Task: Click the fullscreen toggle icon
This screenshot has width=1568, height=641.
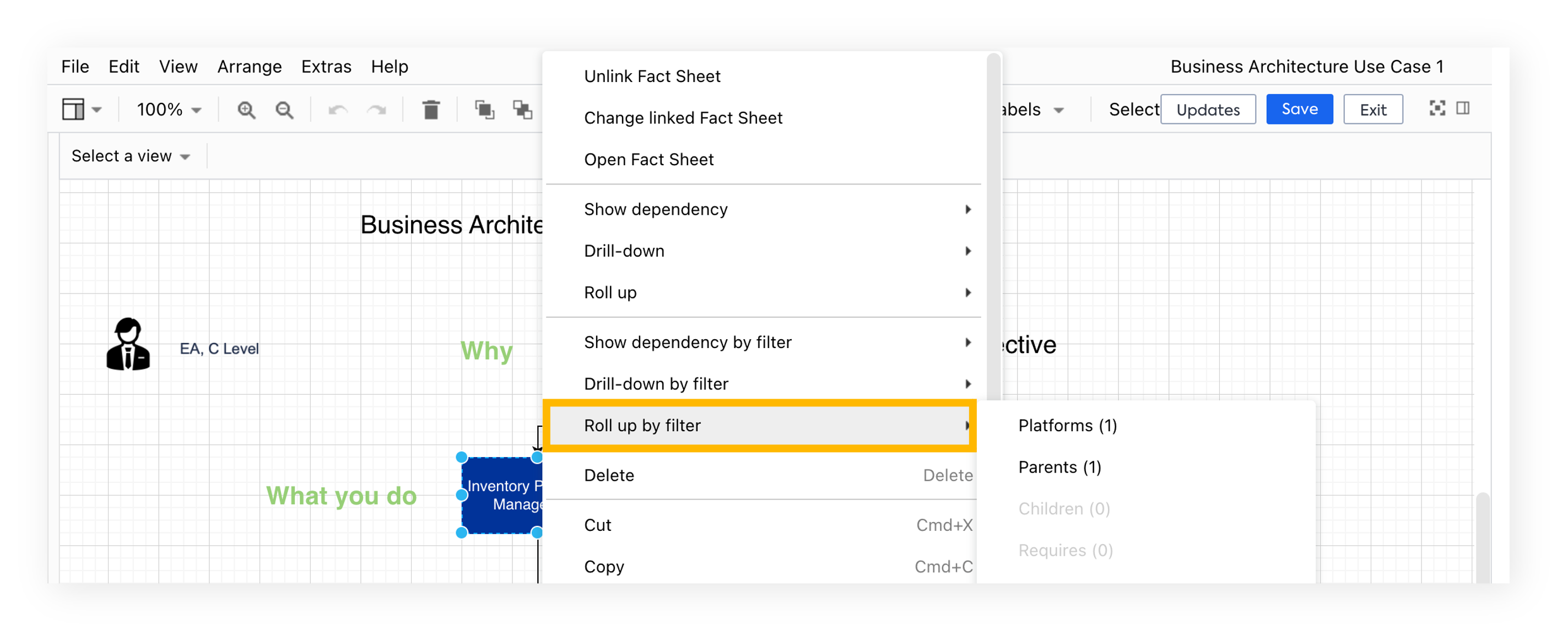Action: tap(1437, 108)
